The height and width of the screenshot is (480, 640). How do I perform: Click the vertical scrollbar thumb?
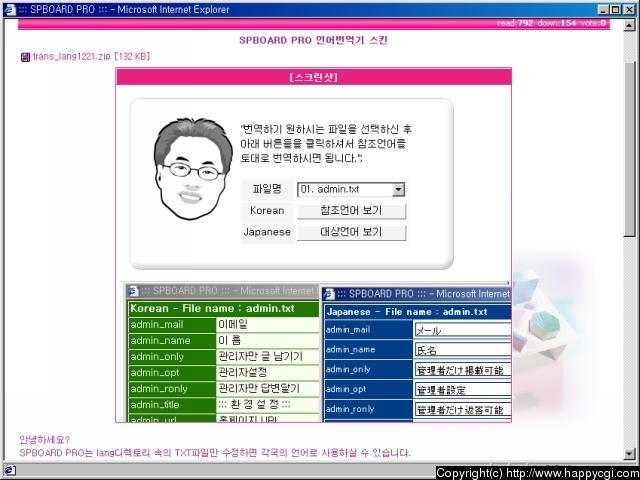click(629, 149)
